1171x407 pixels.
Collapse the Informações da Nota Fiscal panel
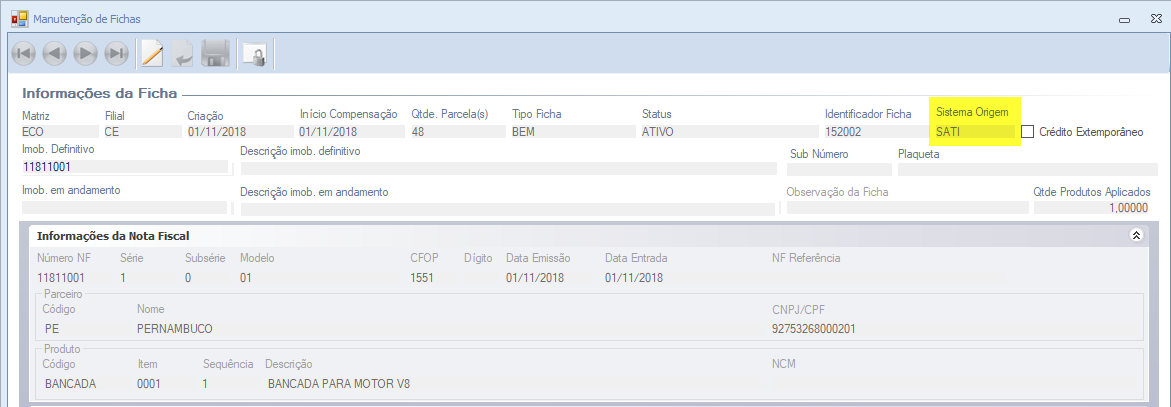coord(1135,236)
